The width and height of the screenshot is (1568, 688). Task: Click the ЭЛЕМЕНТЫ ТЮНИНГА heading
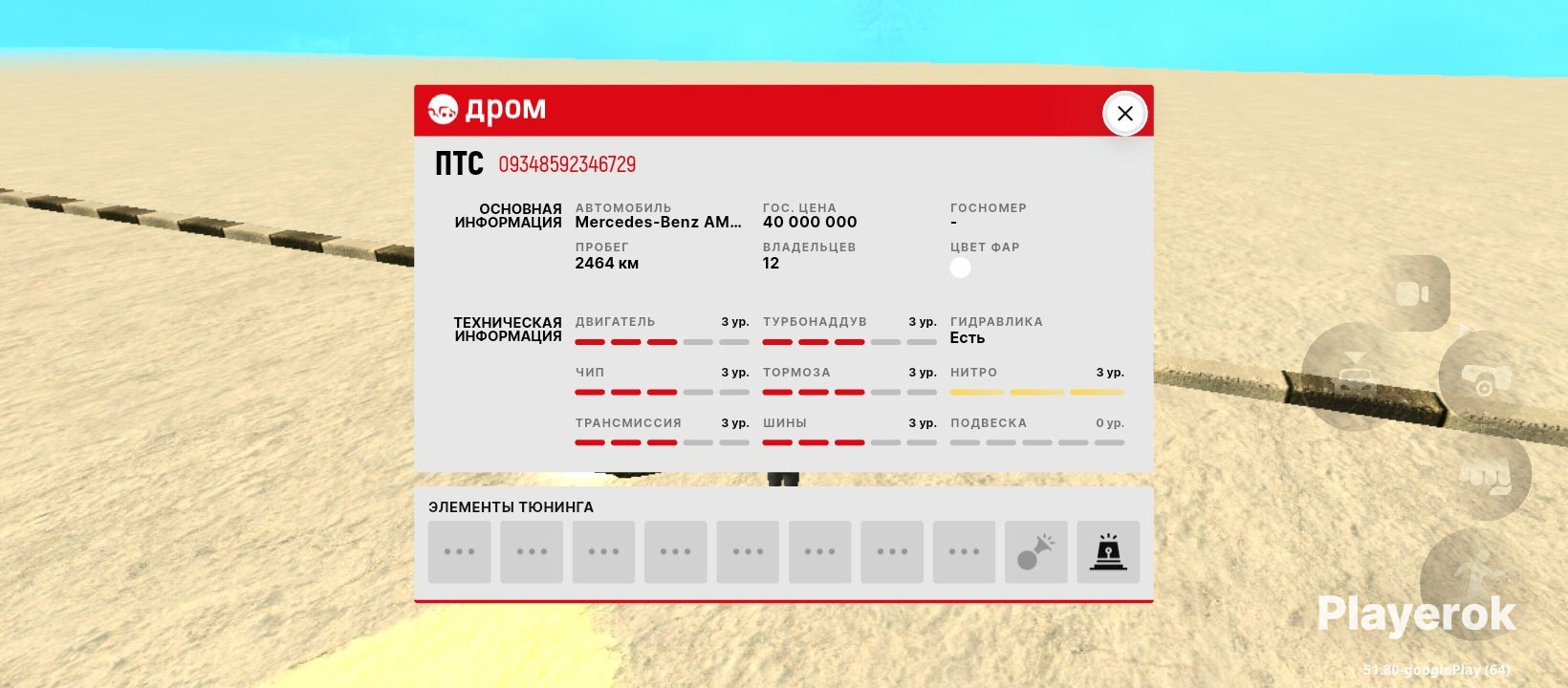tap(511, 506)
